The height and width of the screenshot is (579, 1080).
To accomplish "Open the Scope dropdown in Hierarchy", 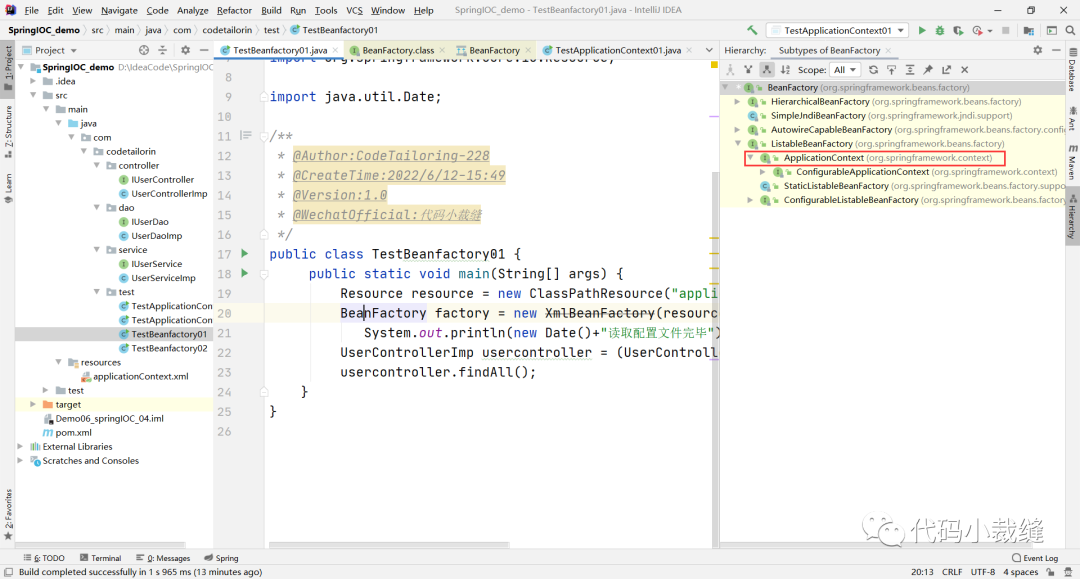I will point(845,70).
